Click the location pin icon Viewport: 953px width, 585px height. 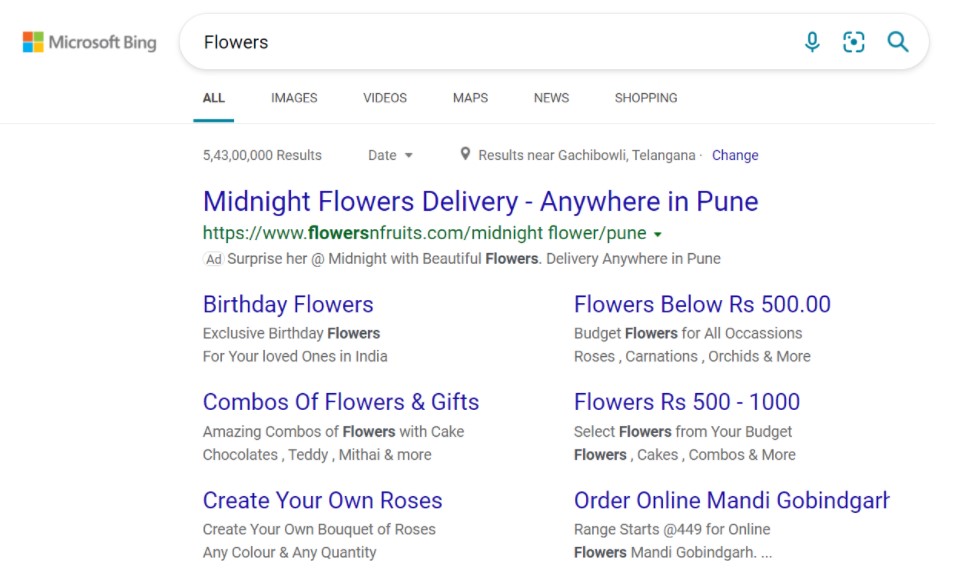[465, 154]
